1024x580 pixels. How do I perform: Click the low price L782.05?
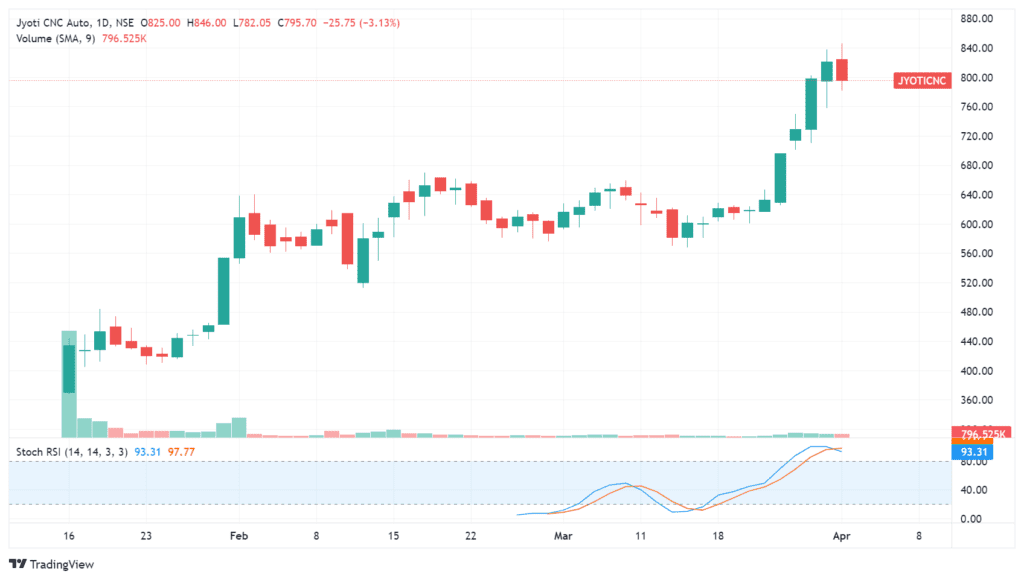pos(251,23)
